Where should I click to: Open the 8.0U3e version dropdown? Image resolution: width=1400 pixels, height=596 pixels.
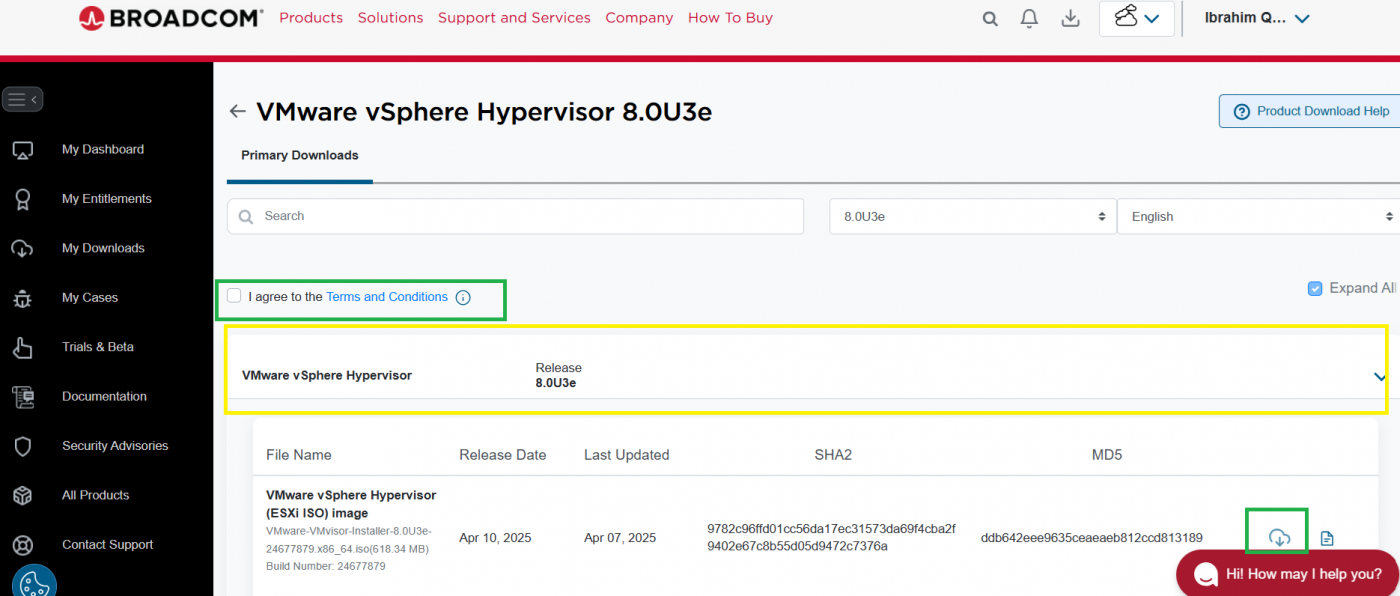pyautogui.click(x=971, y=216)
